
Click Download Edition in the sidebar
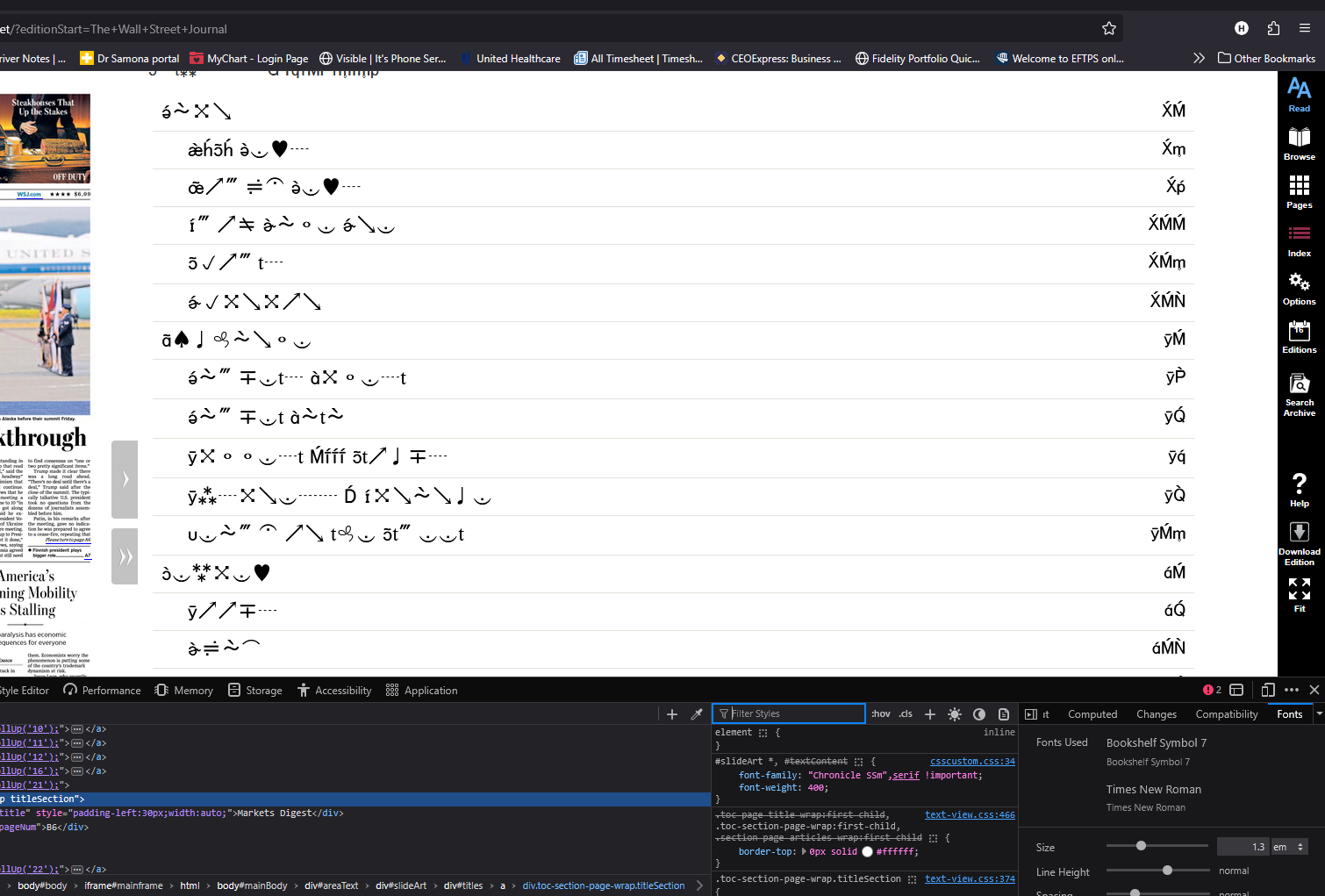tap(1299, 544)
